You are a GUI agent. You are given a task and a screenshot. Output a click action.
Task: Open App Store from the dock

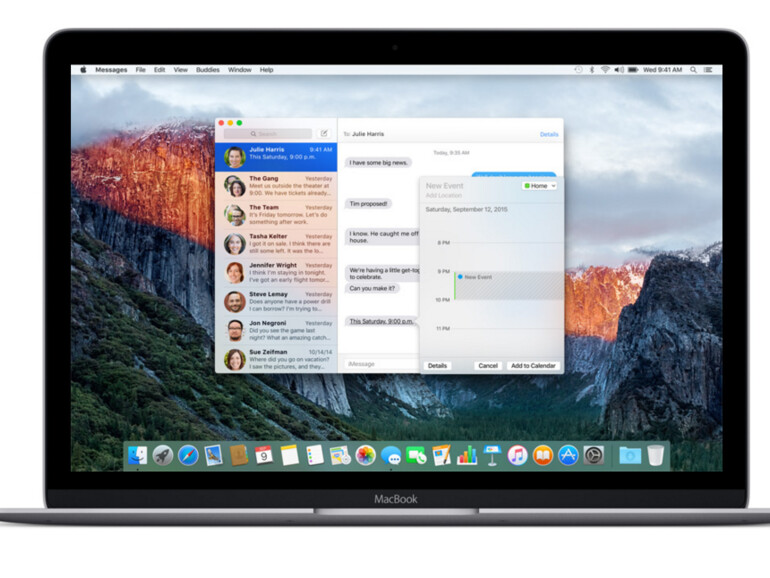pyautogui.click(x=568, y=455)
